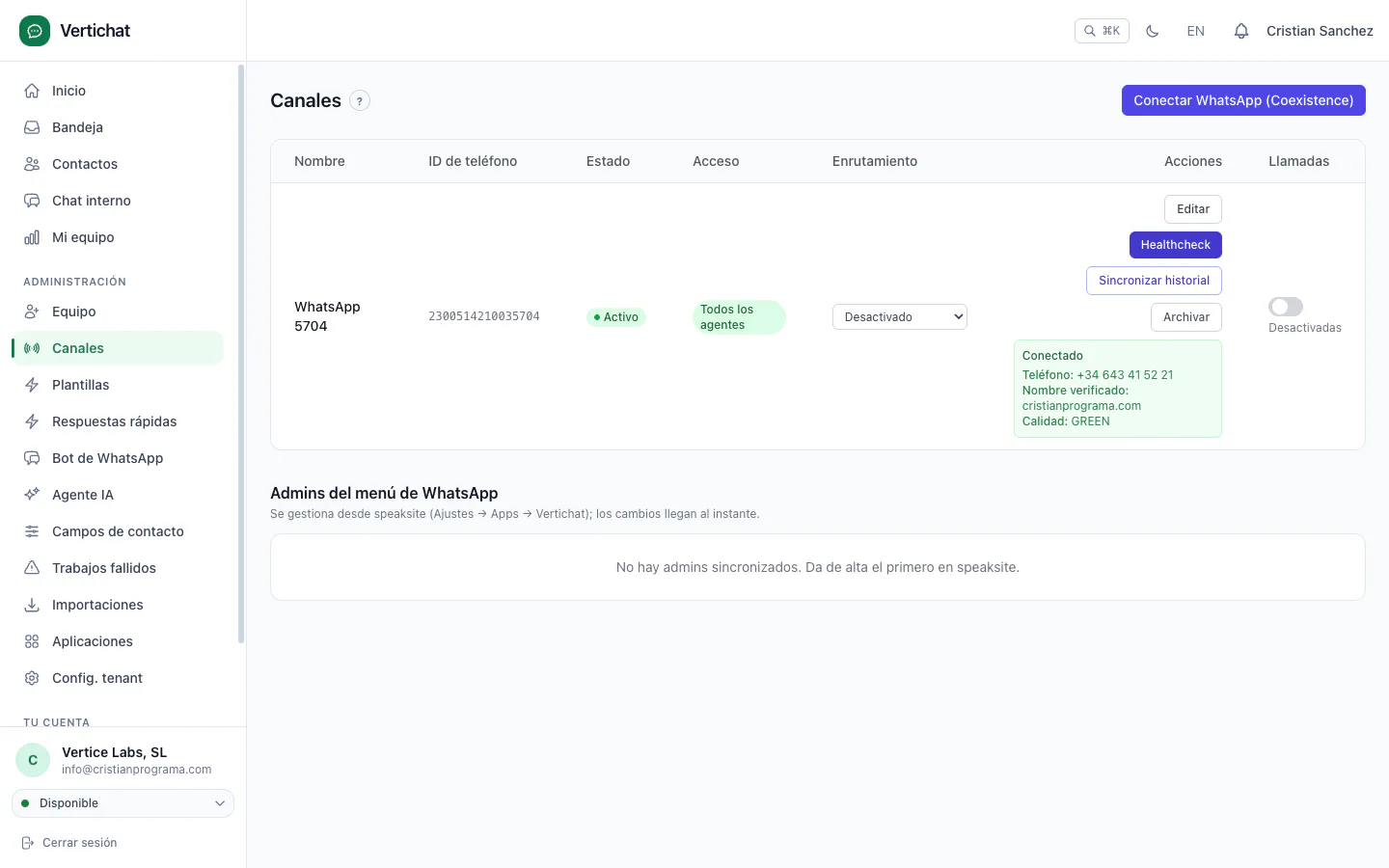
Task: Click the Activo status badge
Action: (x=616, y=317)
